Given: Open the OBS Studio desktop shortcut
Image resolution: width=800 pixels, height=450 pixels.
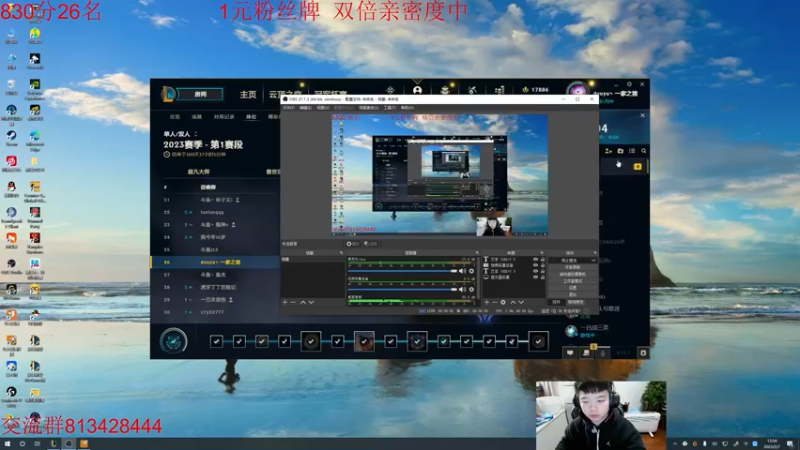Looking at the screenshot, I should (11, 266).
